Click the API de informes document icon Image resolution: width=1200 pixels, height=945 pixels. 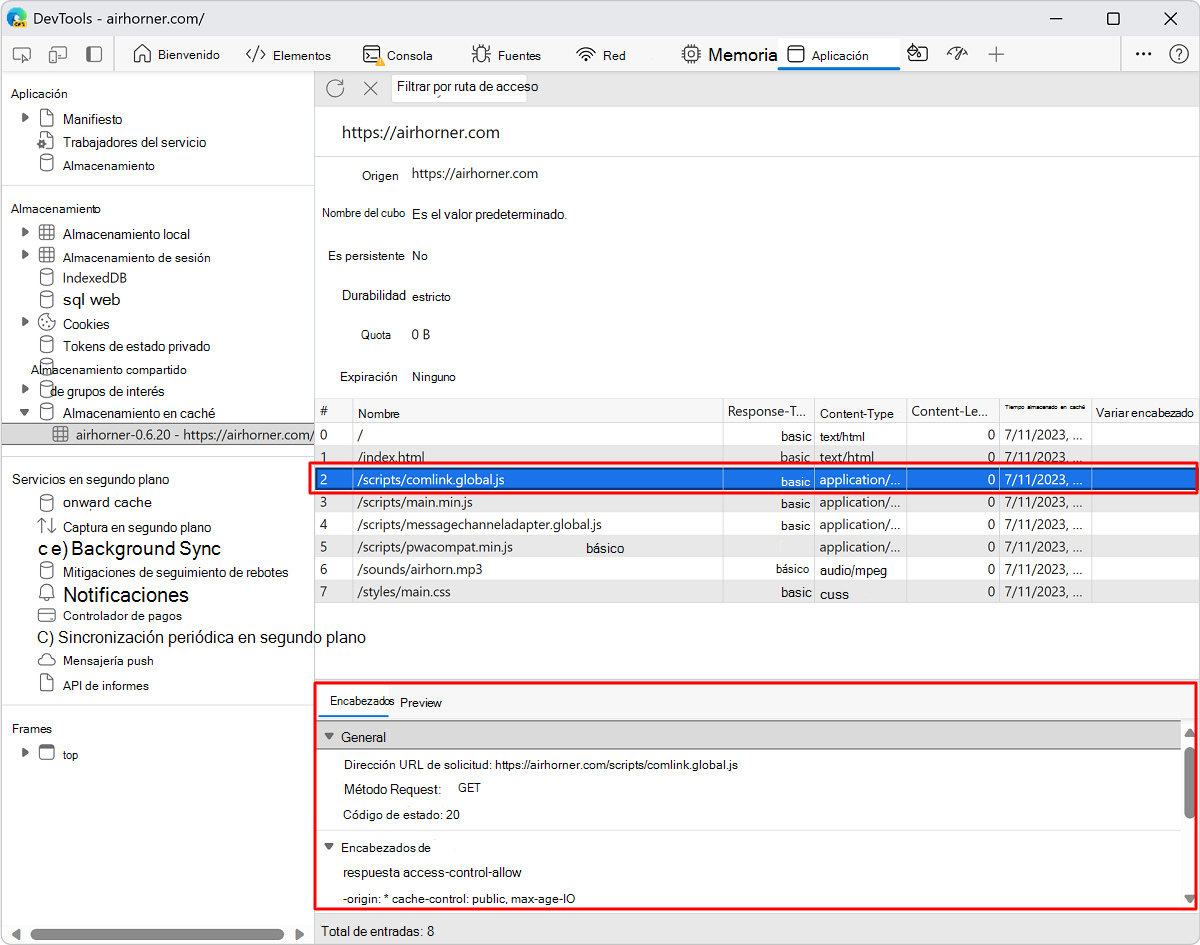click(46, 683)
